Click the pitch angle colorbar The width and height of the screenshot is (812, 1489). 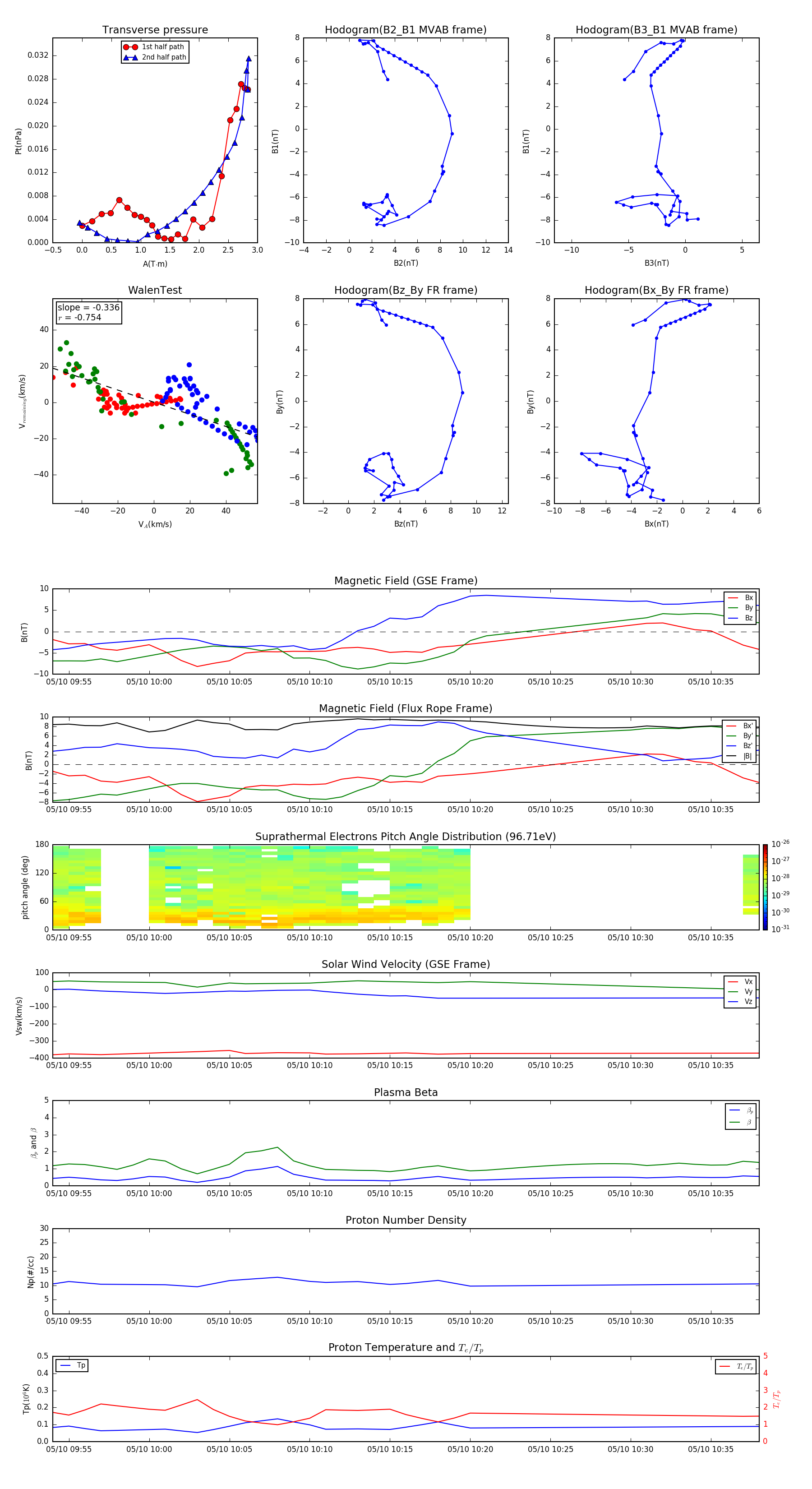coord(765,887)
